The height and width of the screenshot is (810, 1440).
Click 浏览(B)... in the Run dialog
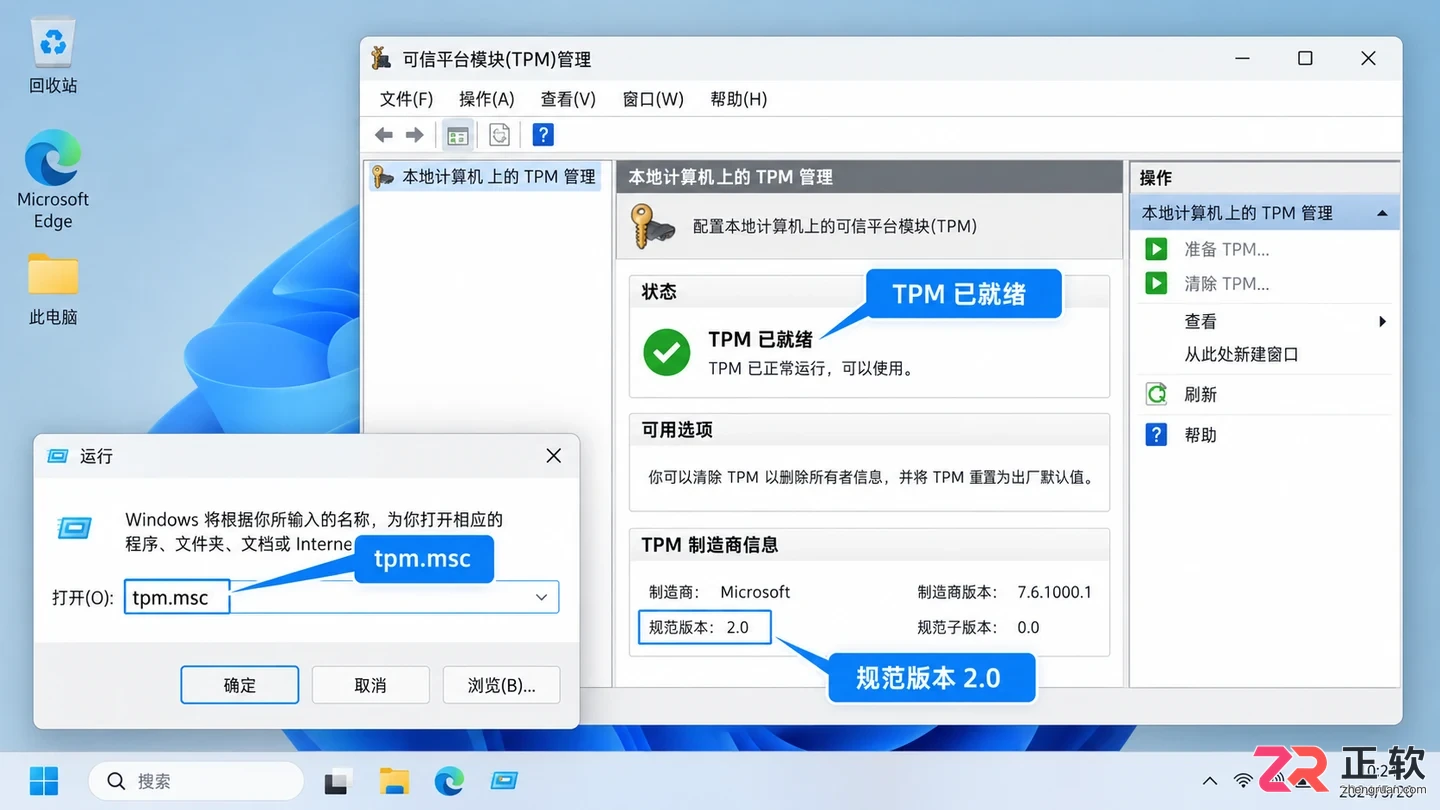[501, 685]
